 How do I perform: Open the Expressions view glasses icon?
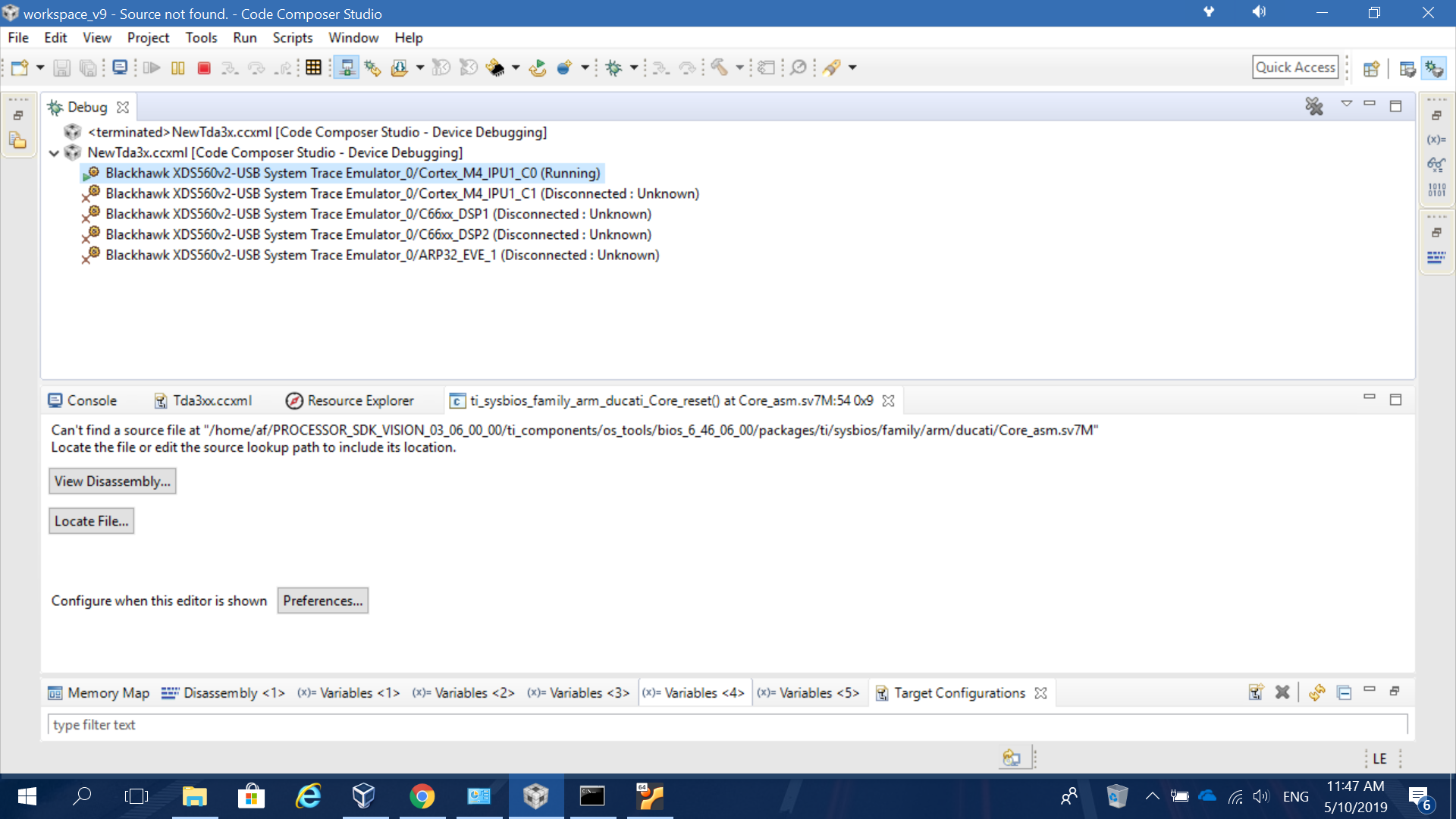[x=1436, y=165]
